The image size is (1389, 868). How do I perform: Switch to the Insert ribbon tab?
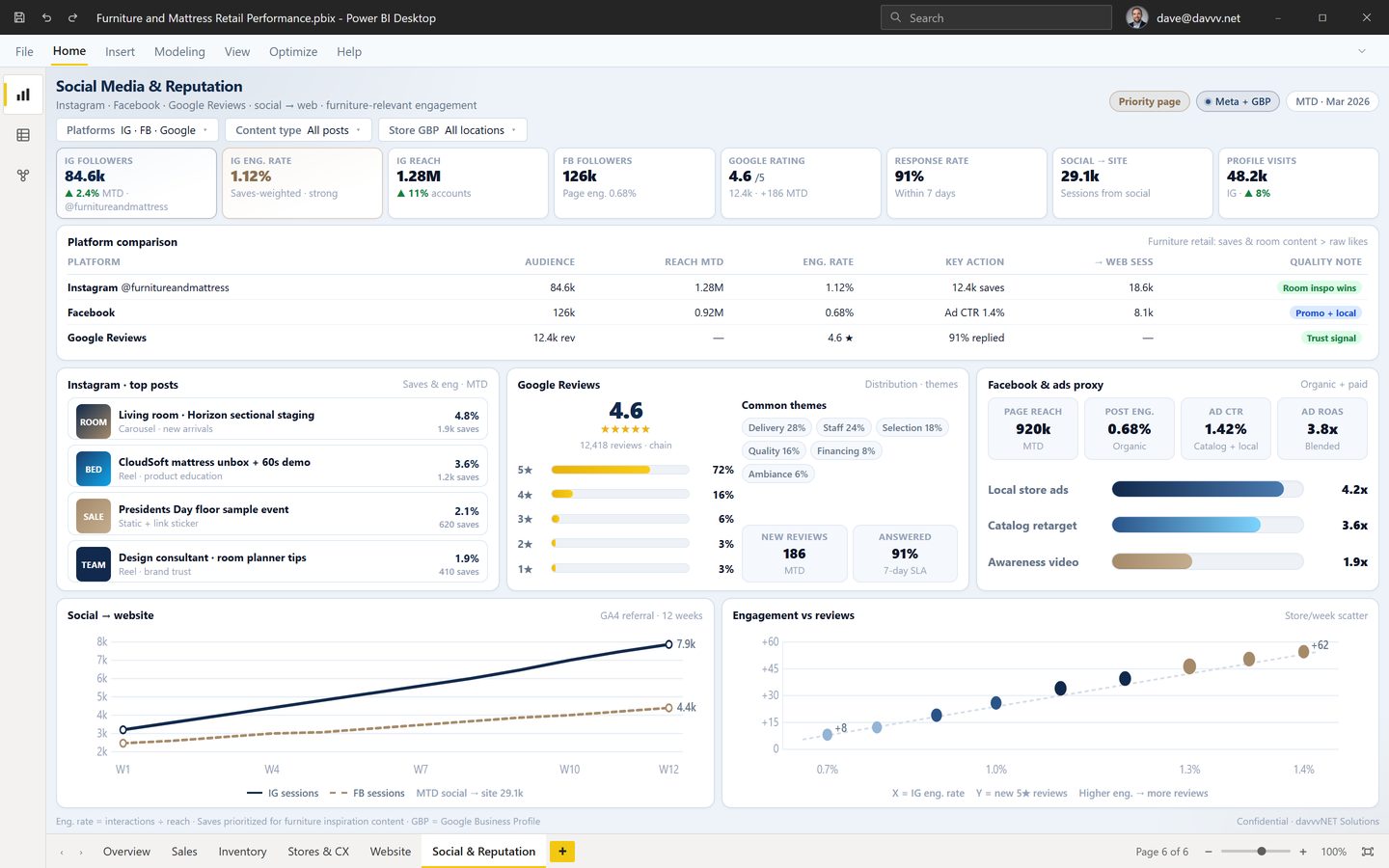click(x=120, y=52)
